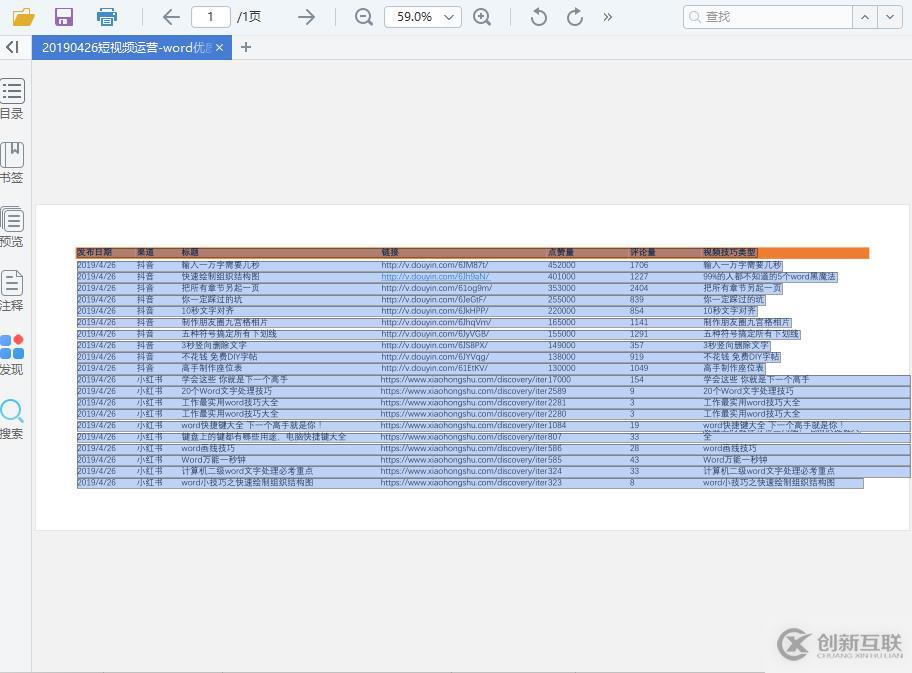Image resolution: width=912 pixels, height=673 pixels.
Task: Click the 评论量 column header
Action: tap(643, 252)
